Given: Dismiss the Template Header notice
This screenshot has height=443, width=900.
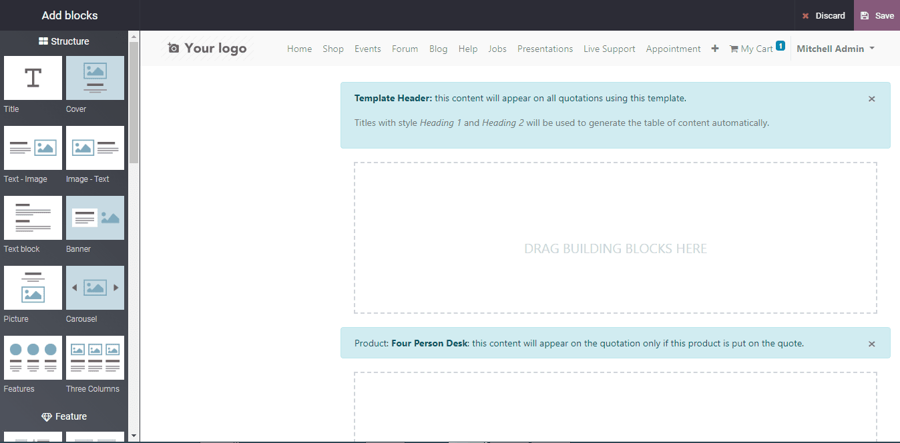Looking at the screenshot, I should pos(871,99).
